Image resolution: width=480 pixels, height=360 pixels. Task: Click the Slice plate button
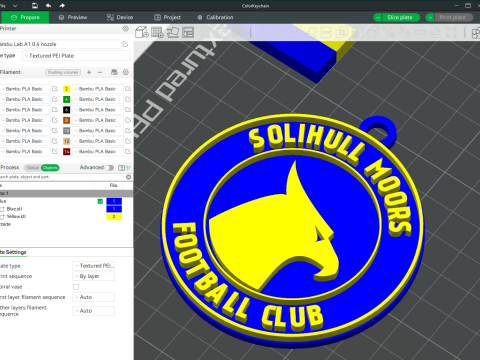point(400,17)
